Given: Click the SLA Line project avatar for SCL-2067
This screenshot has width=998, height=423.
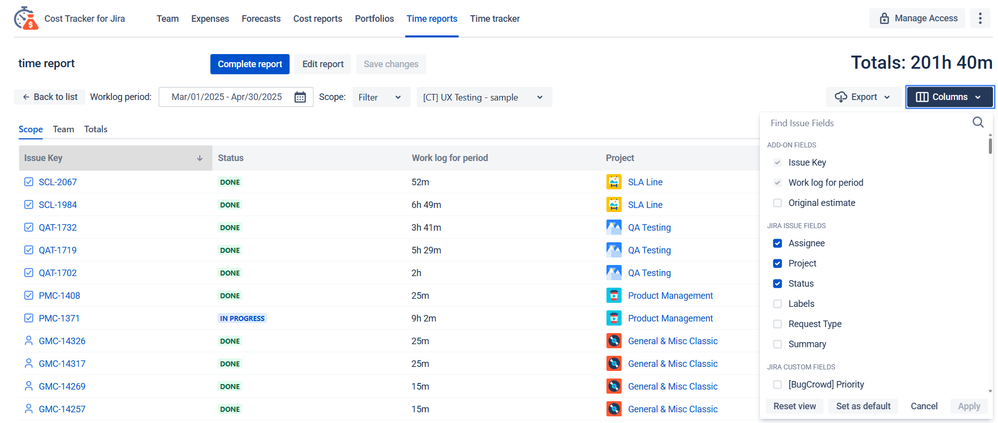Looking at the screenshot, I should coord(614,182).
